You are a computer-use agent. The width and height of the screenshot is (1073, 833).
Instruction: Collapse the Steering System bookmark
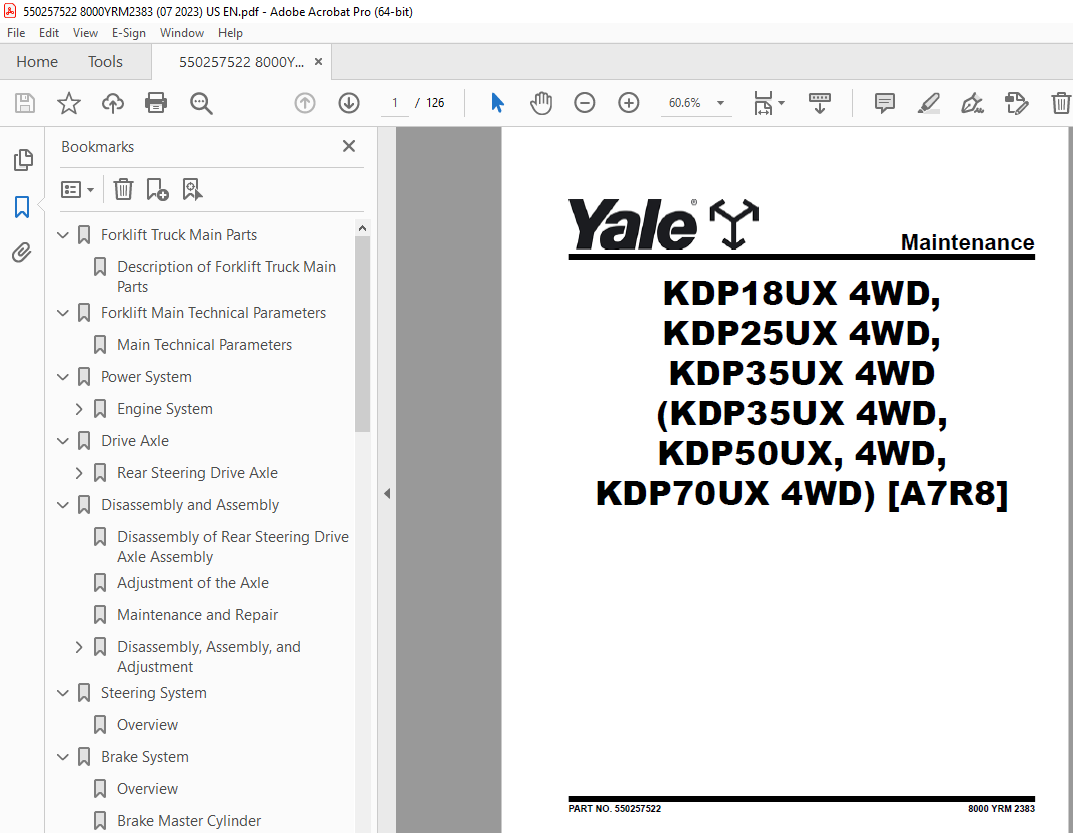63,693
